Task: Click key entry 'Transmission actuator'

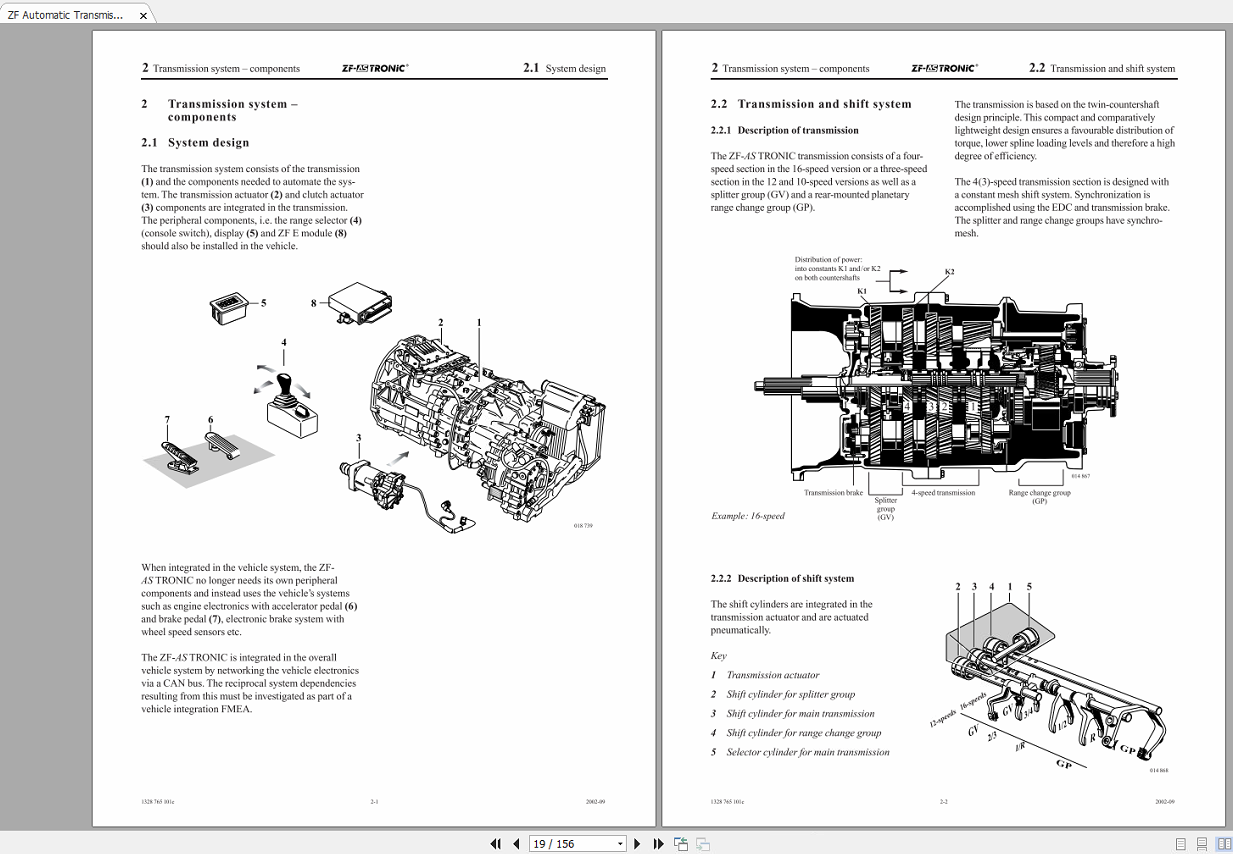Action: point(773,675)
